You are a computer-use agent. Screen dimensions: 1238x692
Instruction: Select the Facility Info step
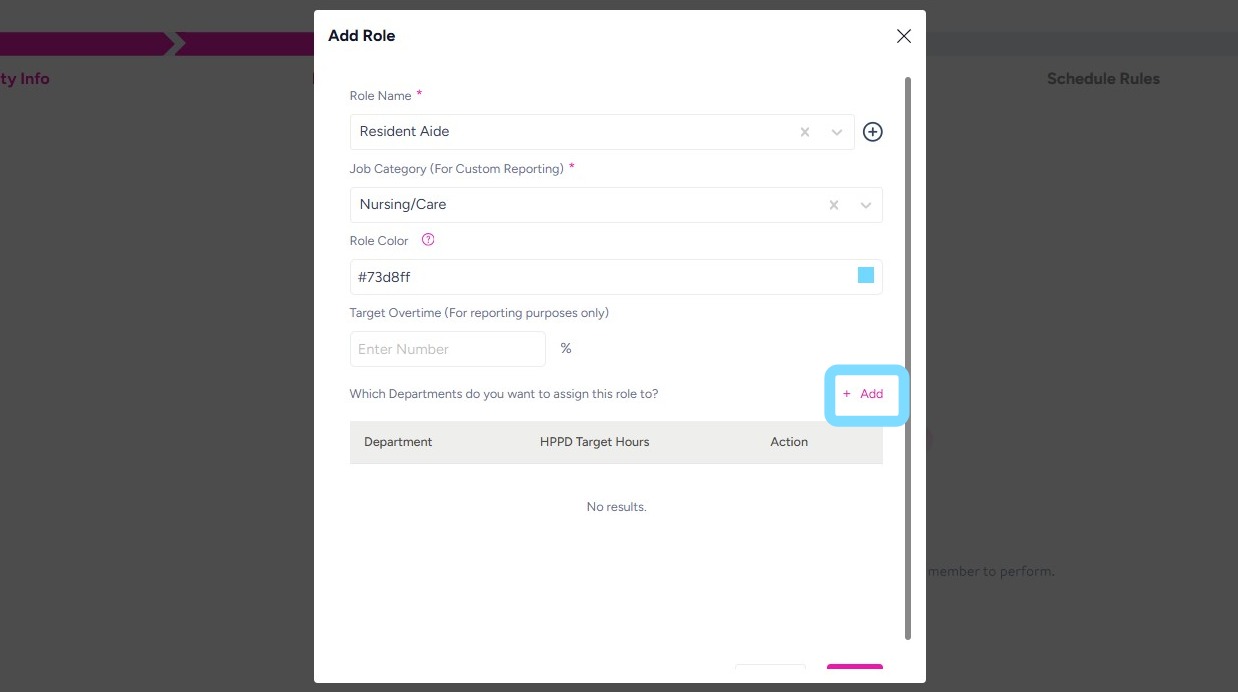click(24, 79)
